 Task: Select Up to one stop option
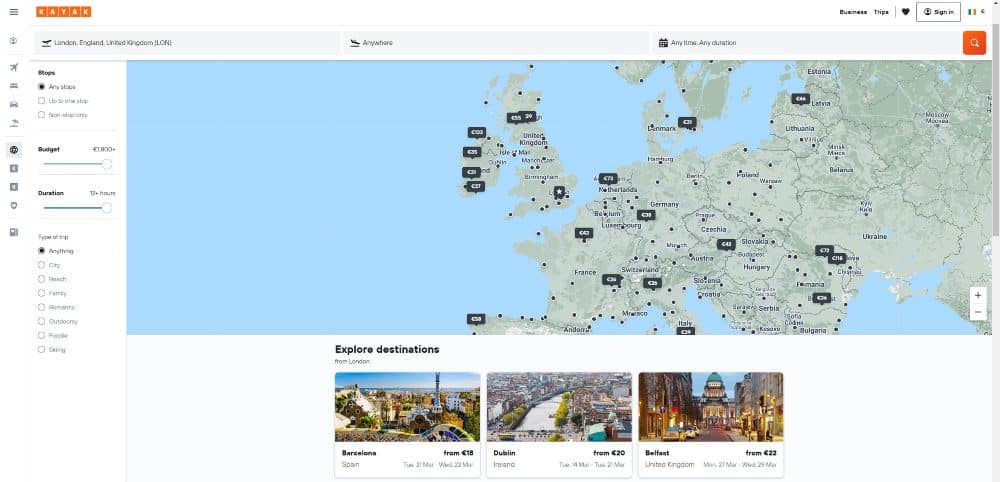pyautogui.click(x=42, y=101)
